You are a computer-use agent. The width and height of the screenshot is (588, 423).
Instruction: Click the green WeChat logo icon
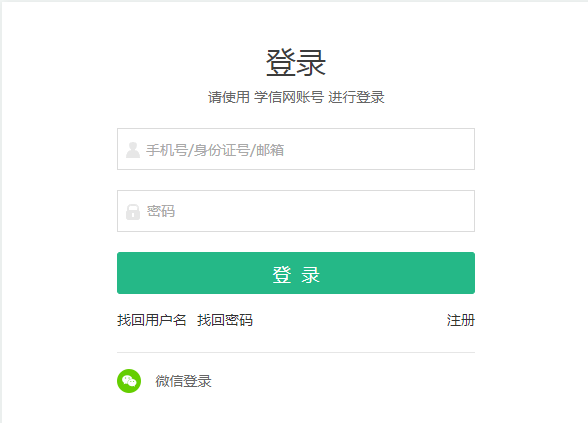[129, 381]
